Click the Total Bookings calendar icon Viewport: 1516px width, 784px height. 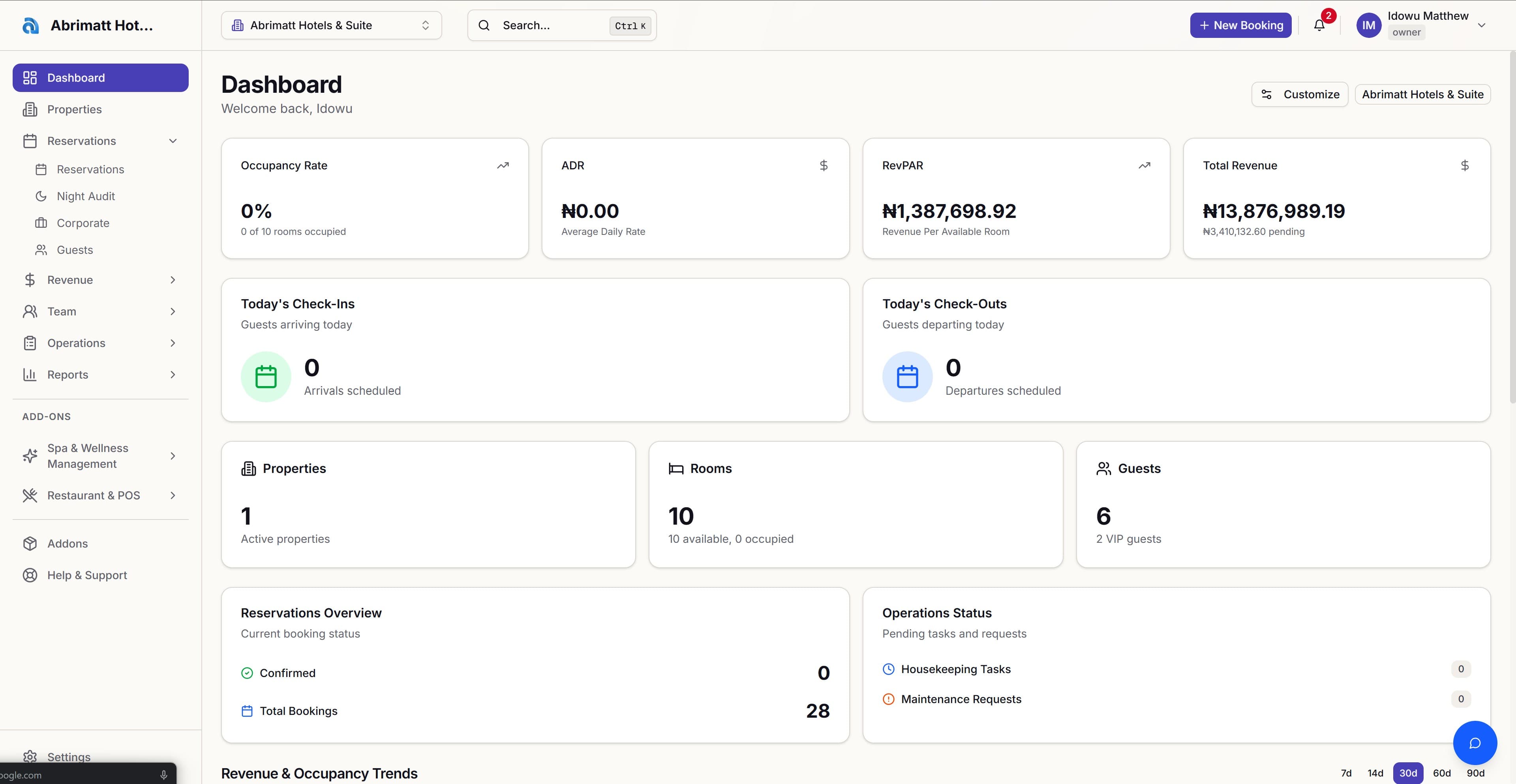[x=247, y=711]
